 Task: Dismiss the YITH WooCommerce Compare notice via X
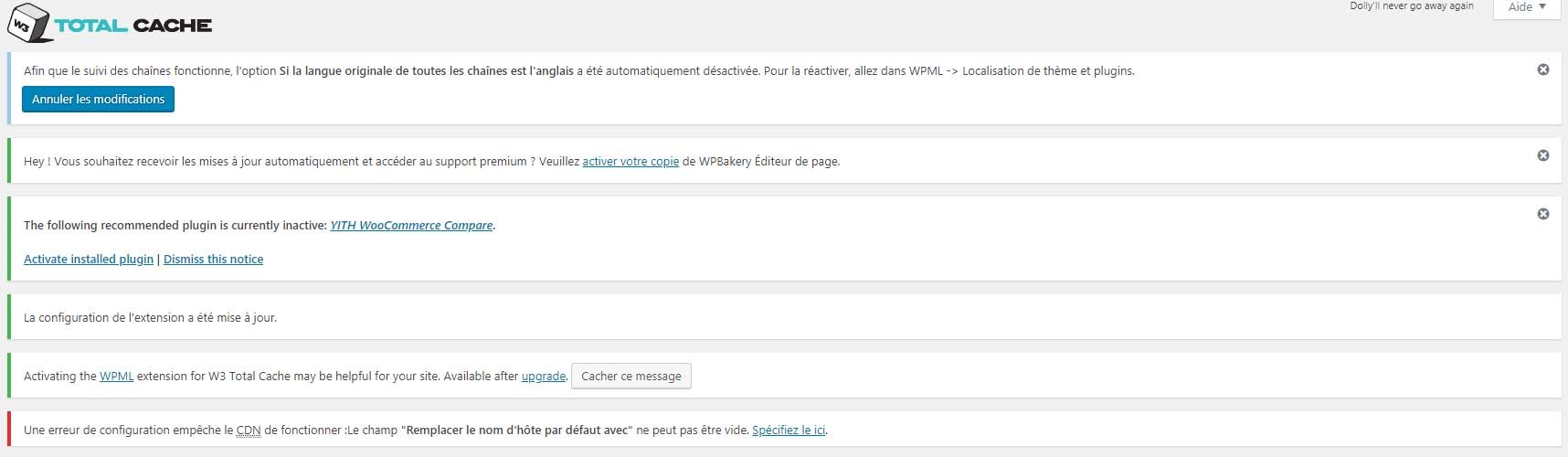(1542, 214)
